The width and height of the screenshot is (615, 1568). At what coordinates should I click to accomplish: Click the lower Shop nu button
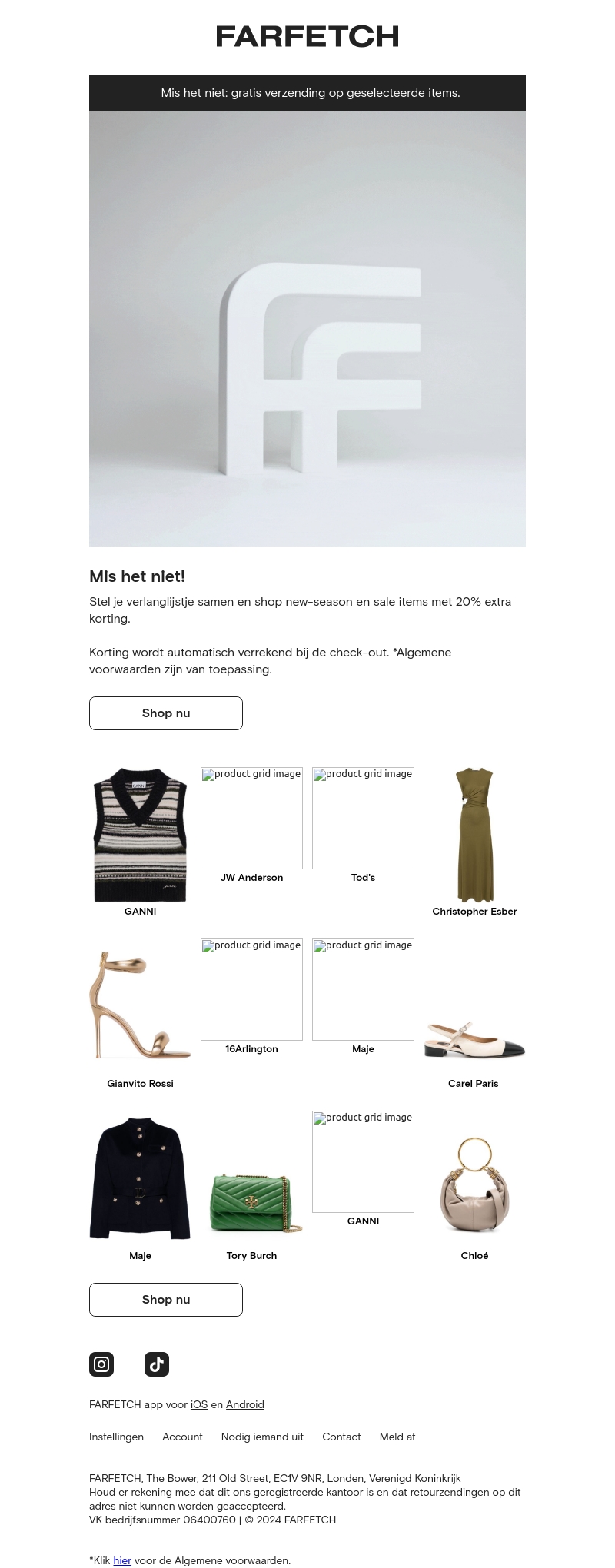pos(166,1300)
